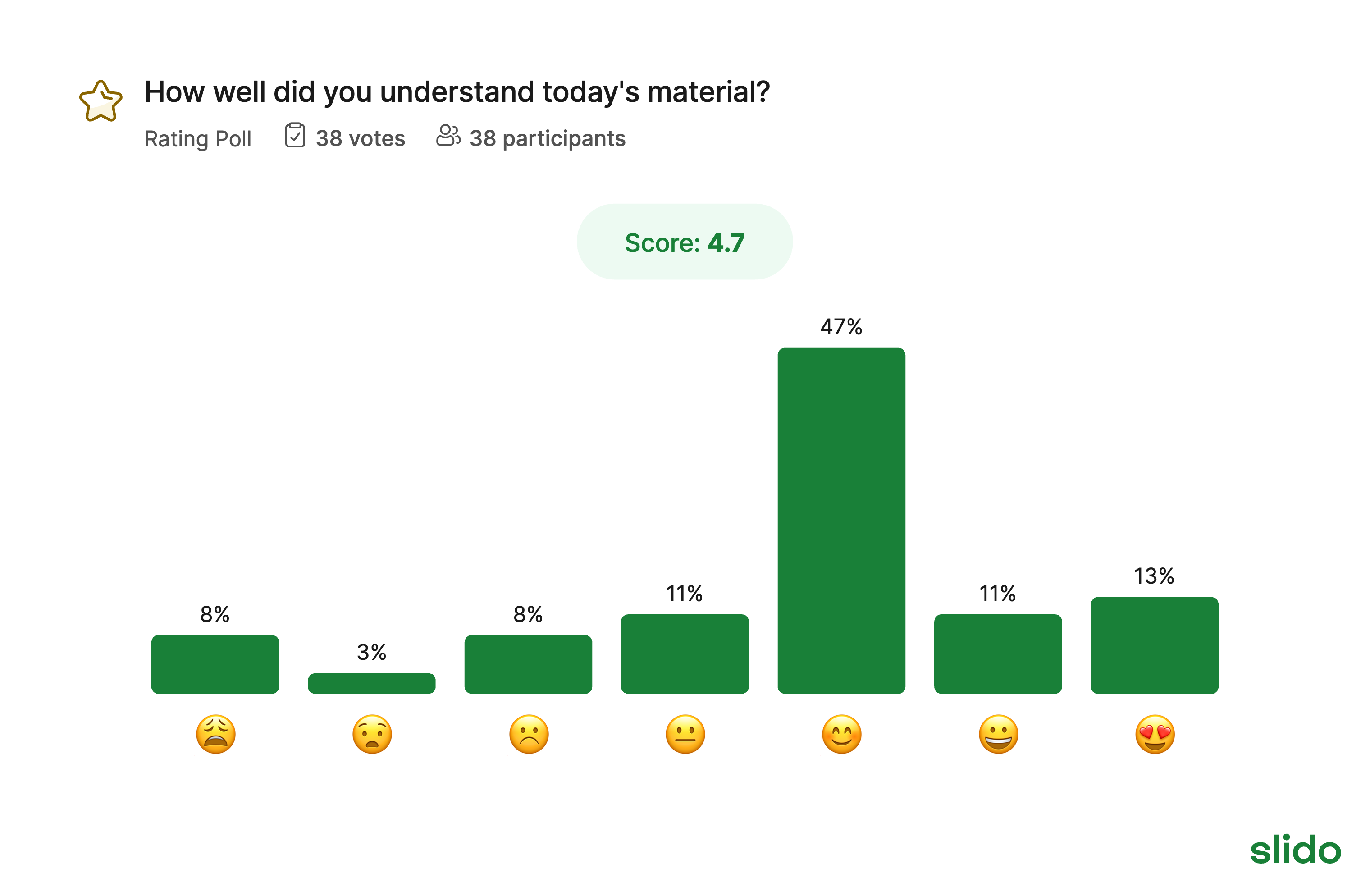The height and width of the screenshot is (896, 1370).
Task: Click the tallest 47% bar
Action: pos(841,520)
